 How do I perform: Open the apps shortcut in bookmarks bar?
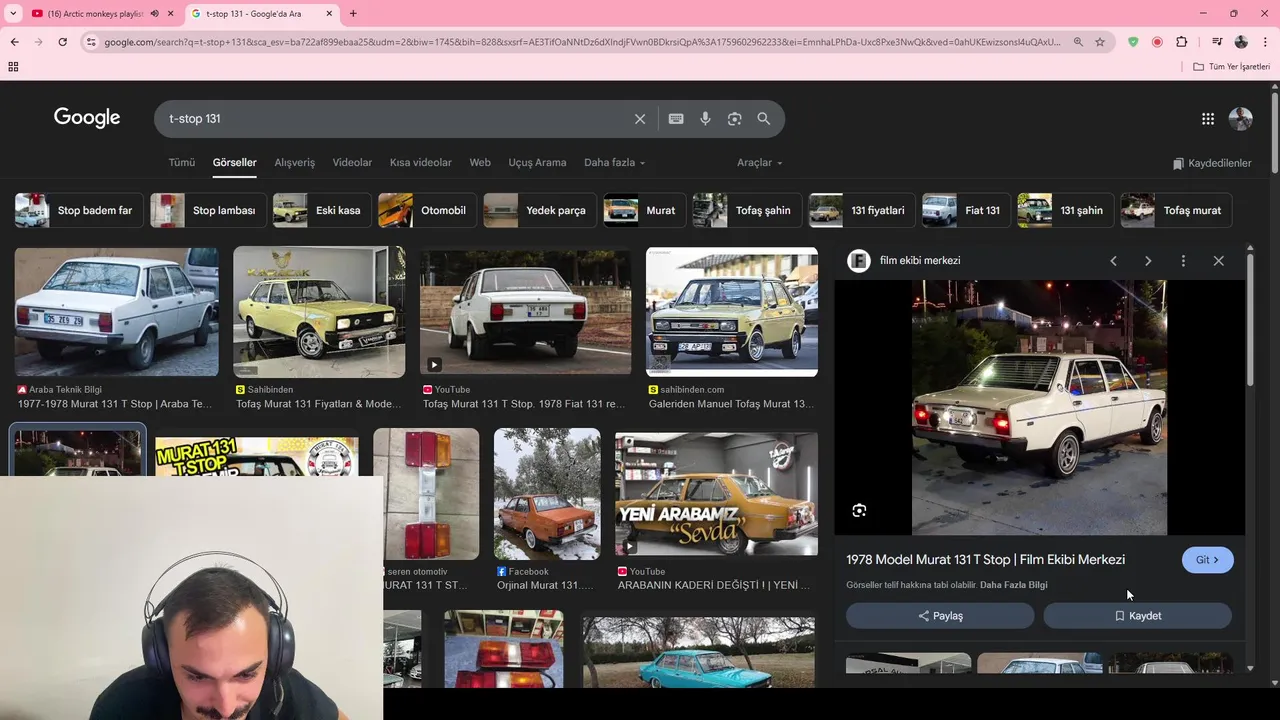click(13, 67)
